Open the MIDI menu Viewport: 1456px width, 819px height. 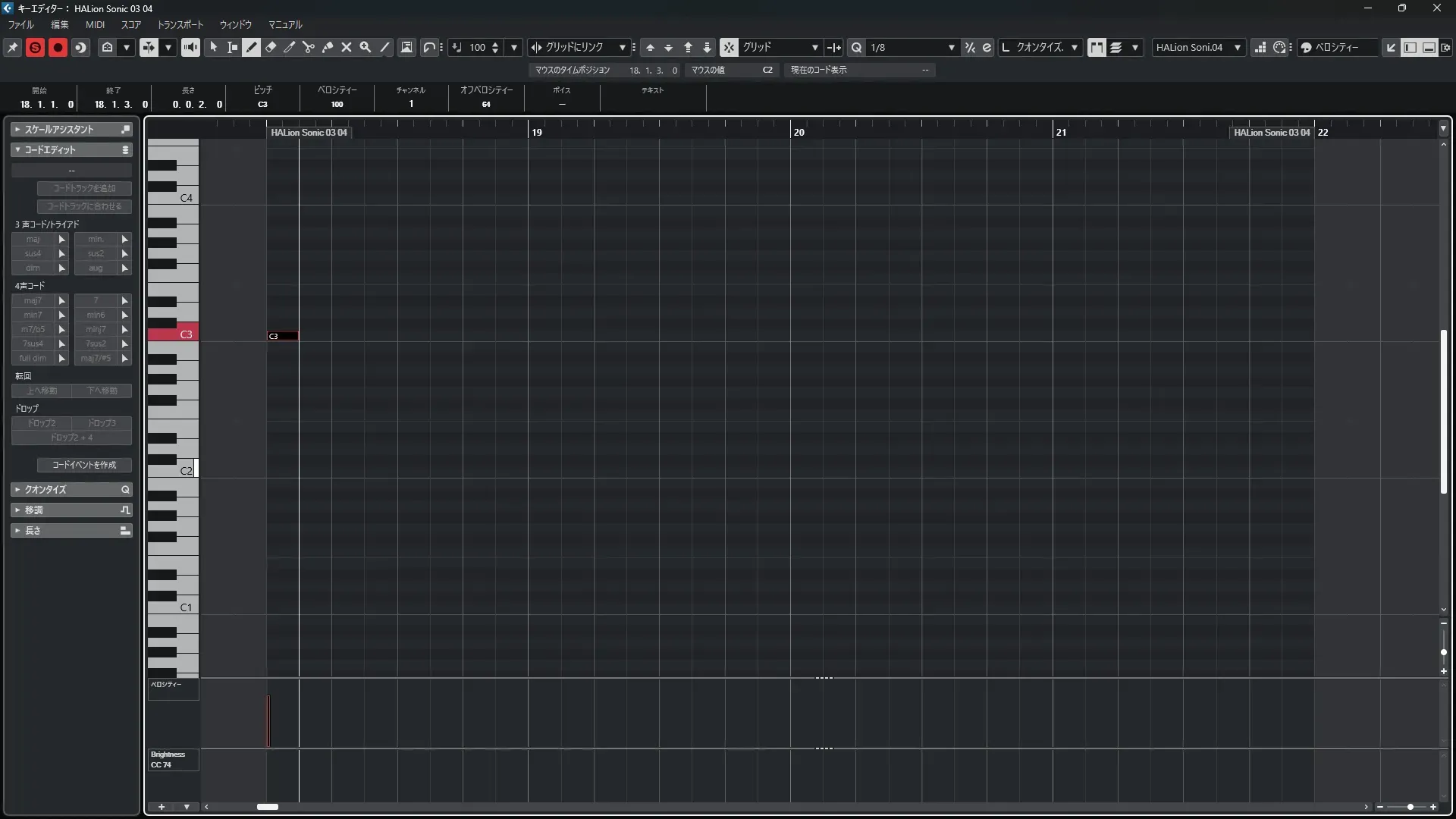click(x=95, y=24)
